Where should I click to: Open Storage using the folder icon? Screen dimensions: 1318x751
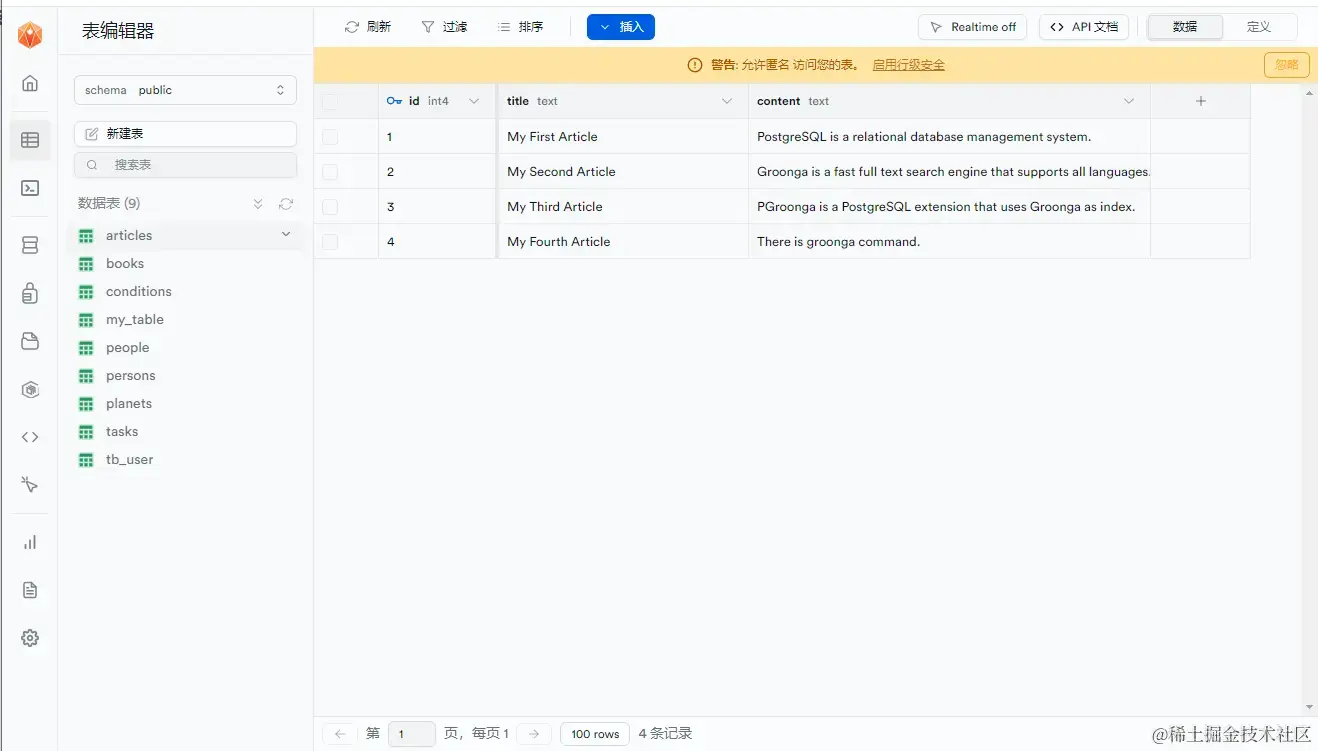point(30,341)
